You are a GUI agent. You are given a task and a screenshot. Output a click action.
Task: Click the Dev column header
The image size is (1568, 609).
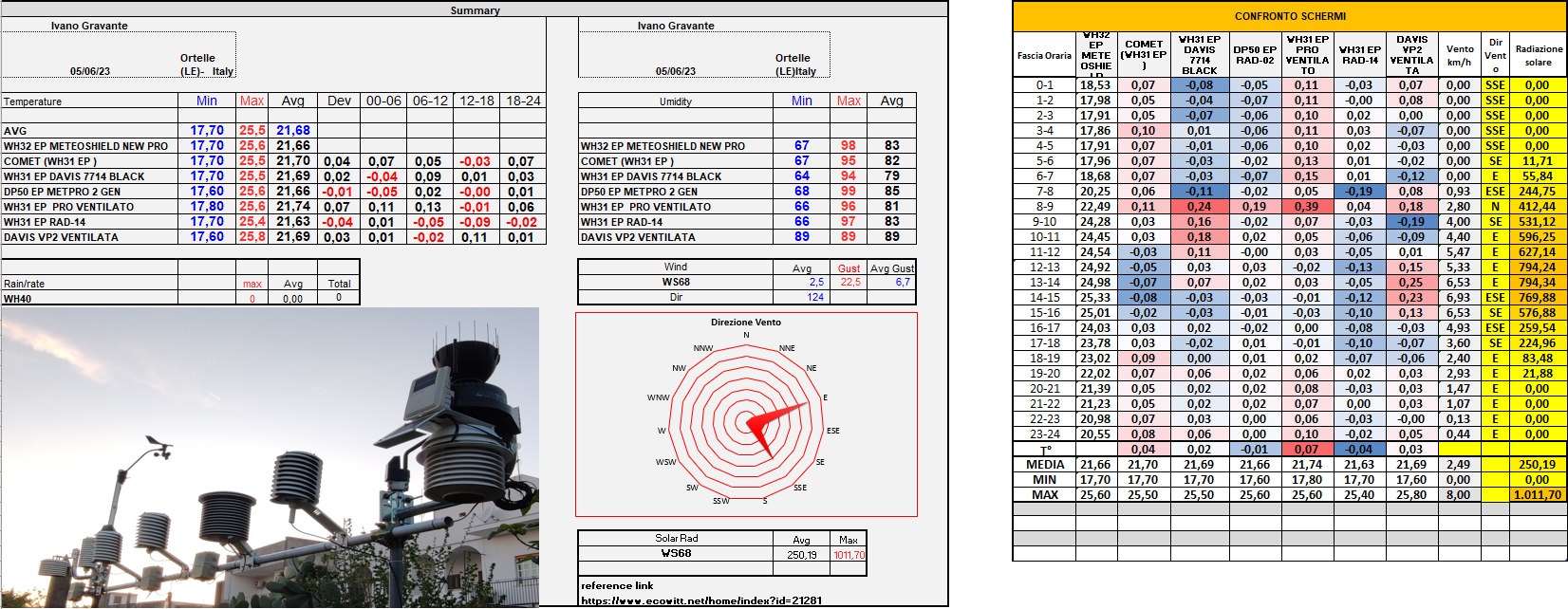click(339, 101)
